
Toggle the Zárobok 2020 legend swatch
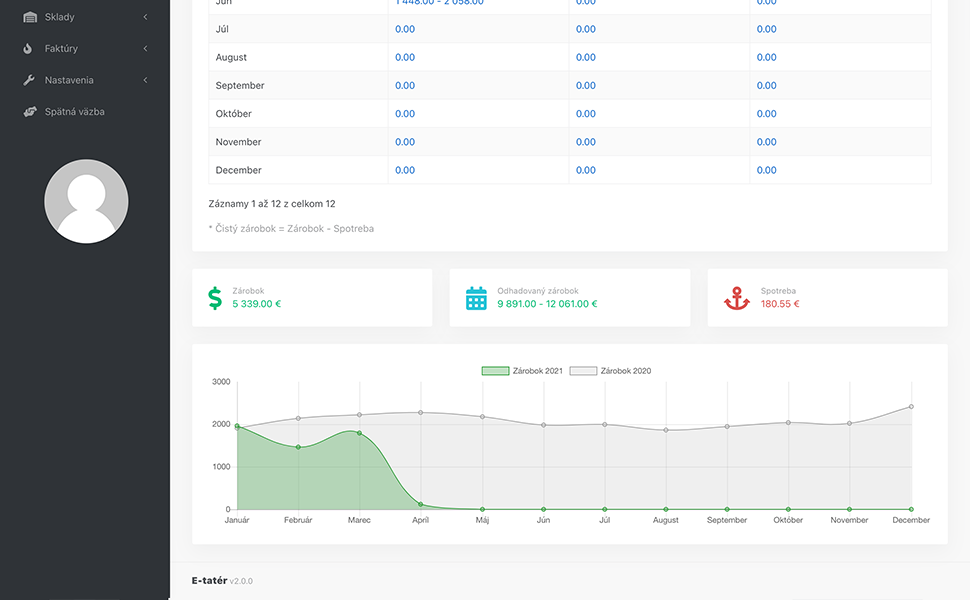[x=583, y=371]
